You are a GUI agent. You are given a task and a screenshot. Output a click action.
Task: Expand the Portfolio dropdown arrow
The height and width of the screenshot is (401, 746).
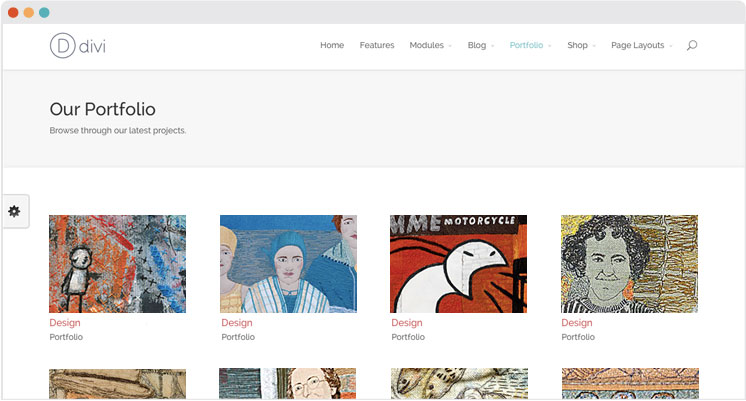550,46
